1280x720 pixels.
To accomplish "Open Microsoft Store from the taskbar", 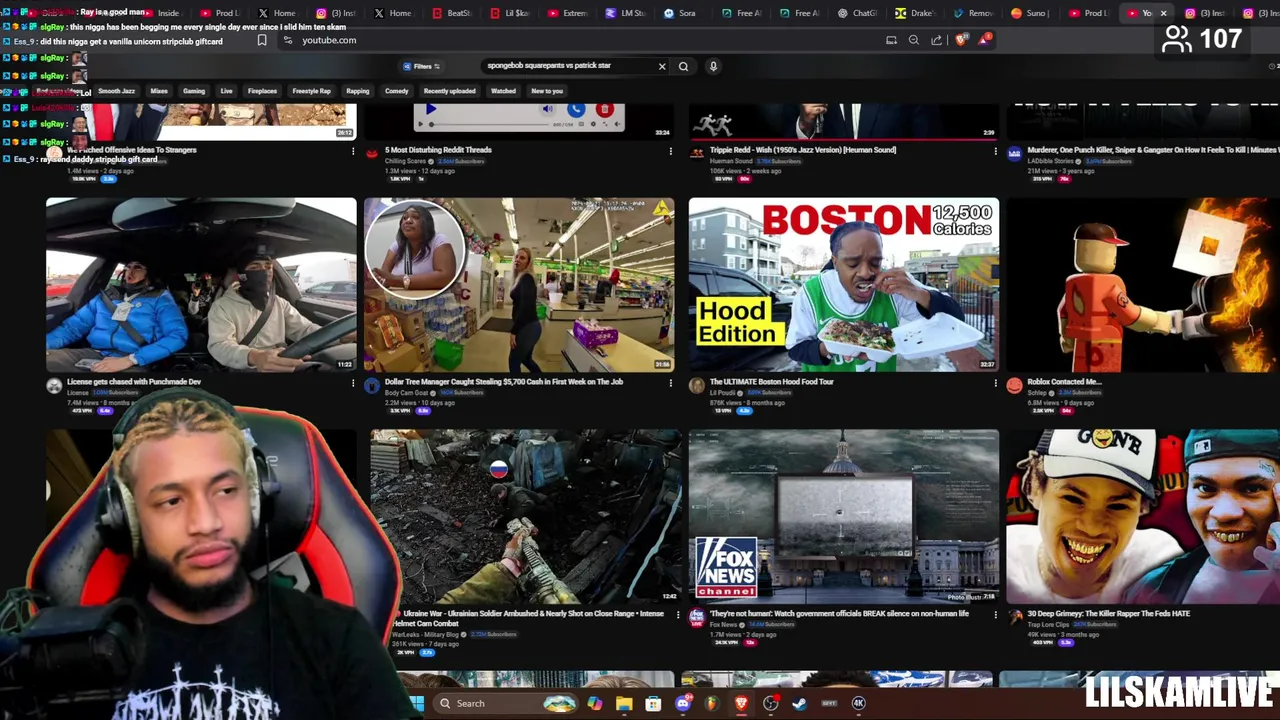I will click(653, 703).
